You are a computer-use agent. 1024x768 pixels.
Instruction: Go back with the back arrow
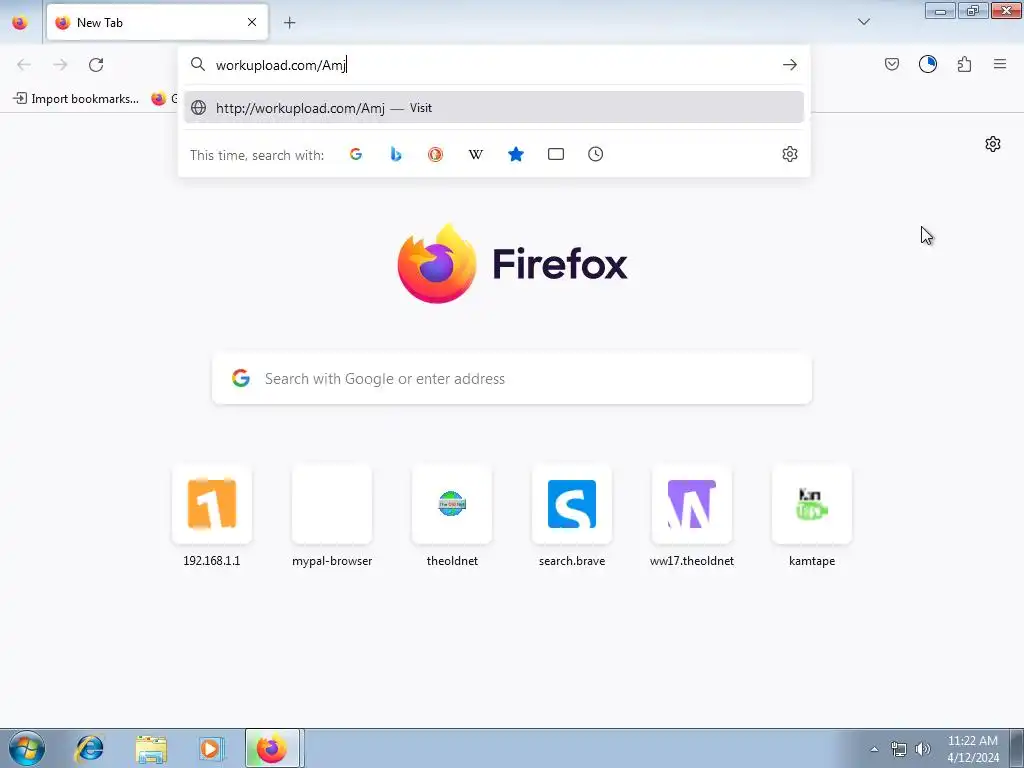tap(24, 64)
